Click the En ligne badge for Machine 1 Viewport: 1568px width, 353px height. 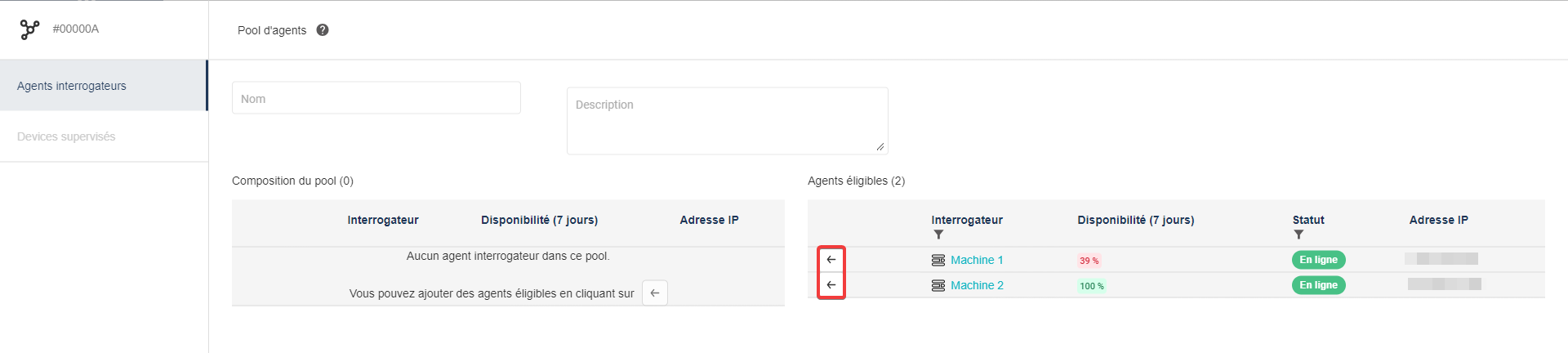(x=1318, y=260)
